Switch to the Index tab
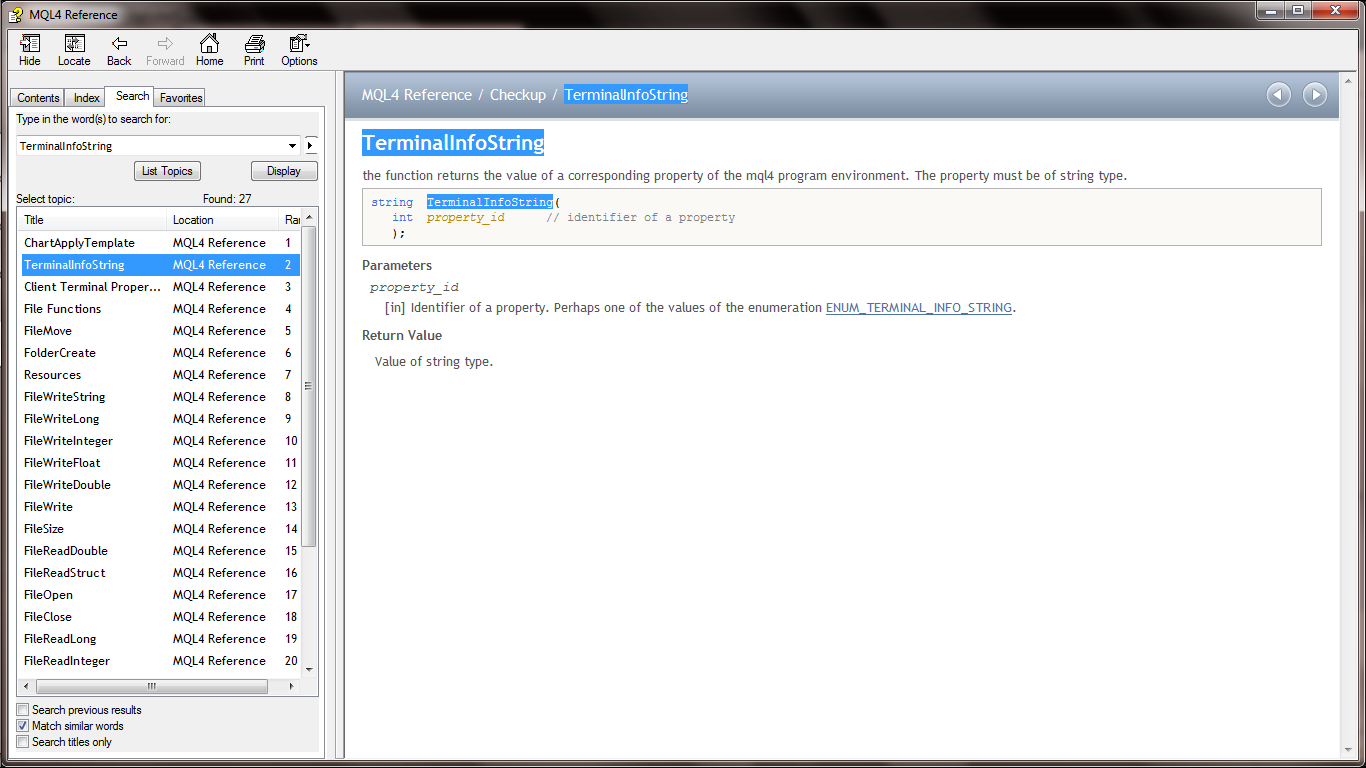 (87, 98)
